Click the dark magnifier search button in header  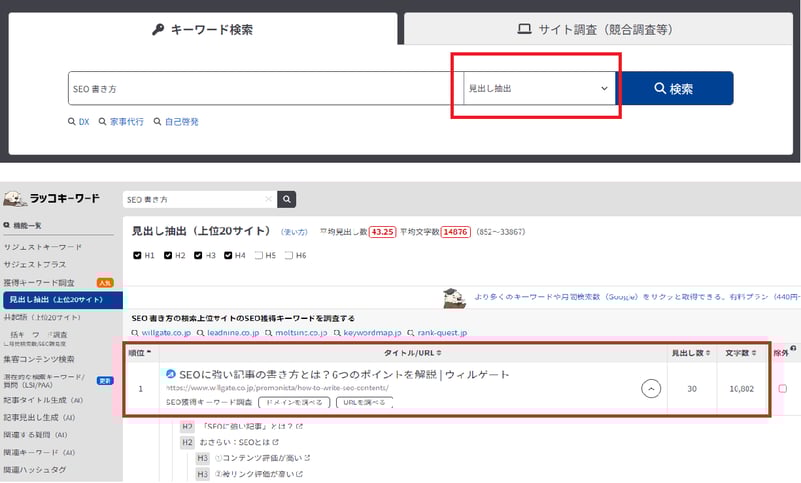(287, 199)
